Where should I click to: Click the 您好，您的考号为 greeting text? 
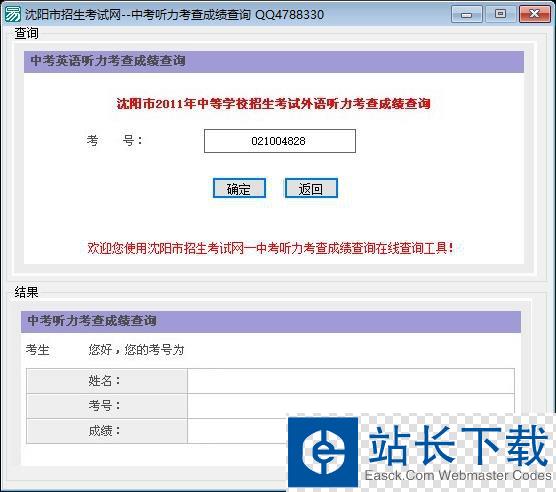pos(137,350)
